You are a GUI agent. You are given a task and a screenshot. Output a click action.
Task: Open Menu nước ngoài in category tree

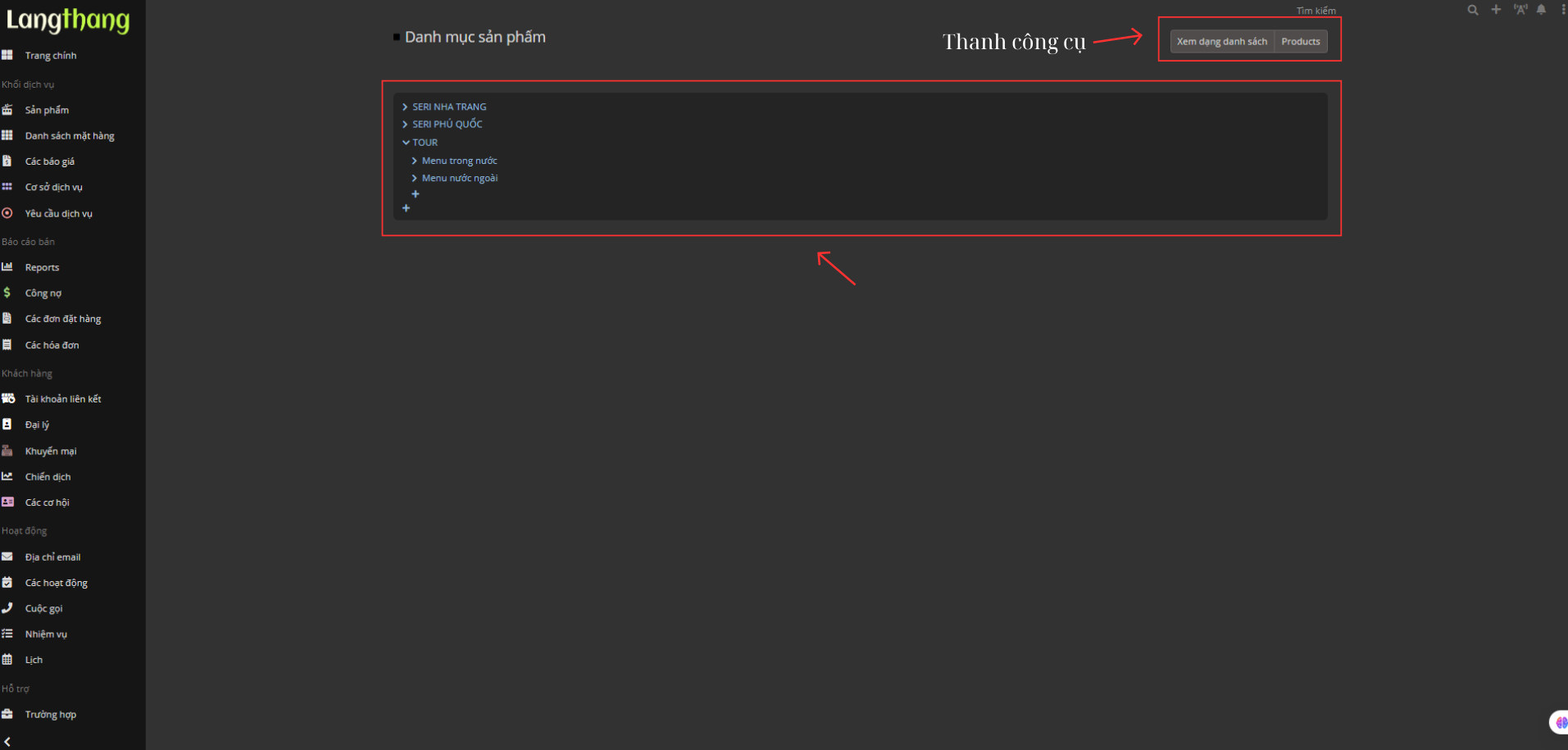tap(459, 178)
